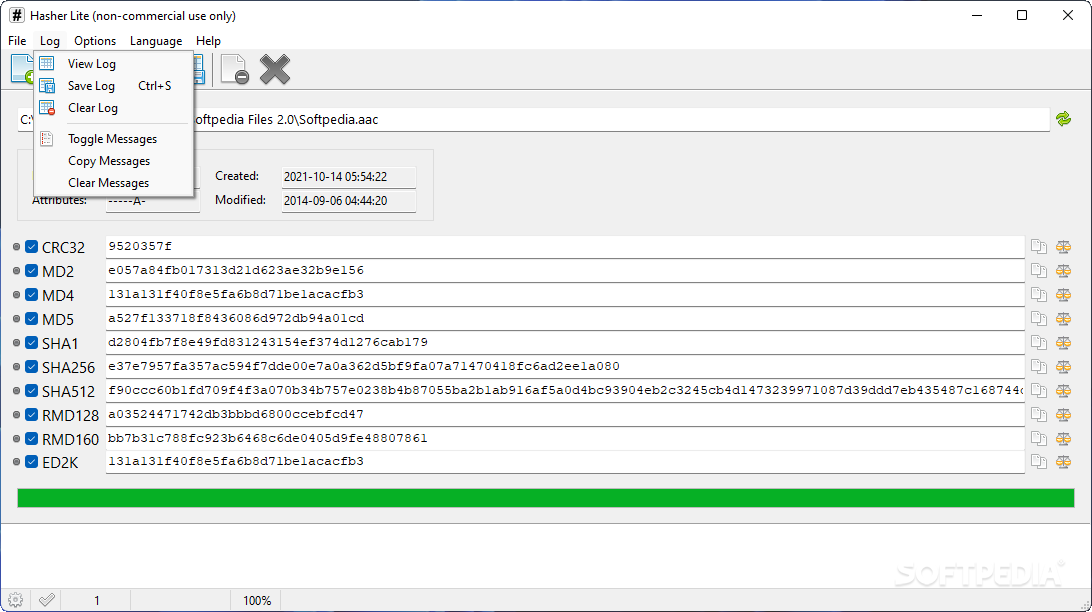The image size is (1092, 612).
Task: Click the MD5 hash value field
Action: [565, 318]
